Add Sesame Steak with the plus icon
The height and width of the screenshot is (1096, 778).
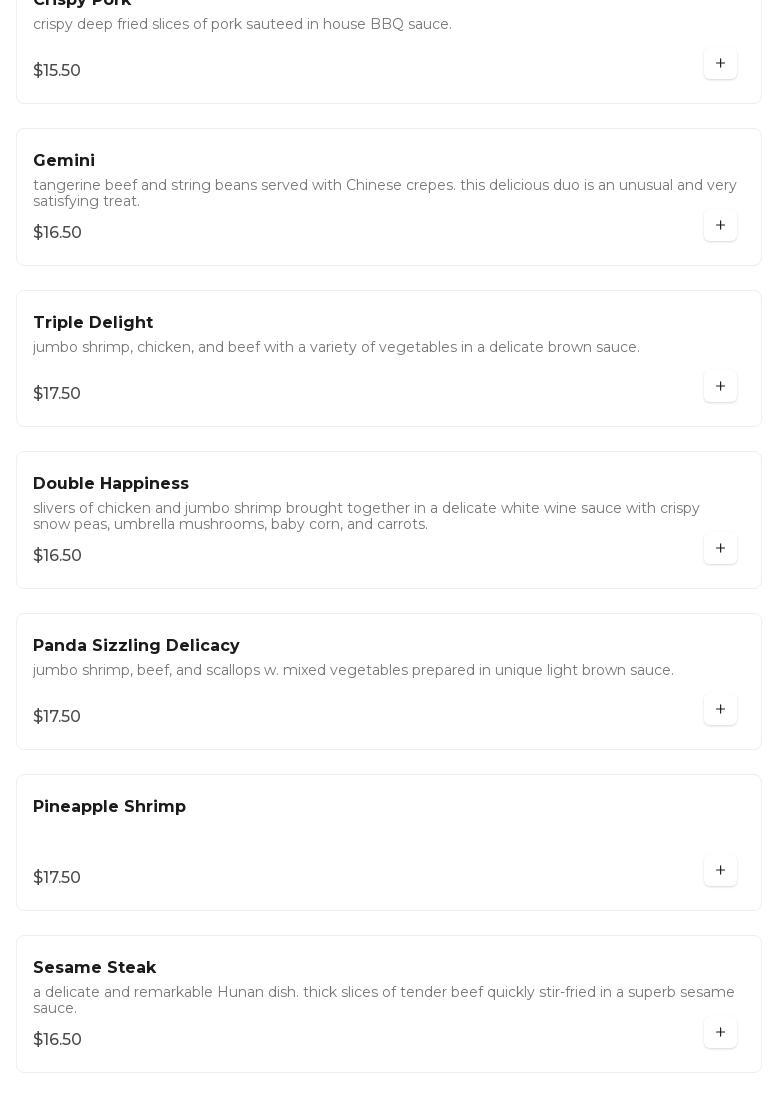(x=720, y=1033)
